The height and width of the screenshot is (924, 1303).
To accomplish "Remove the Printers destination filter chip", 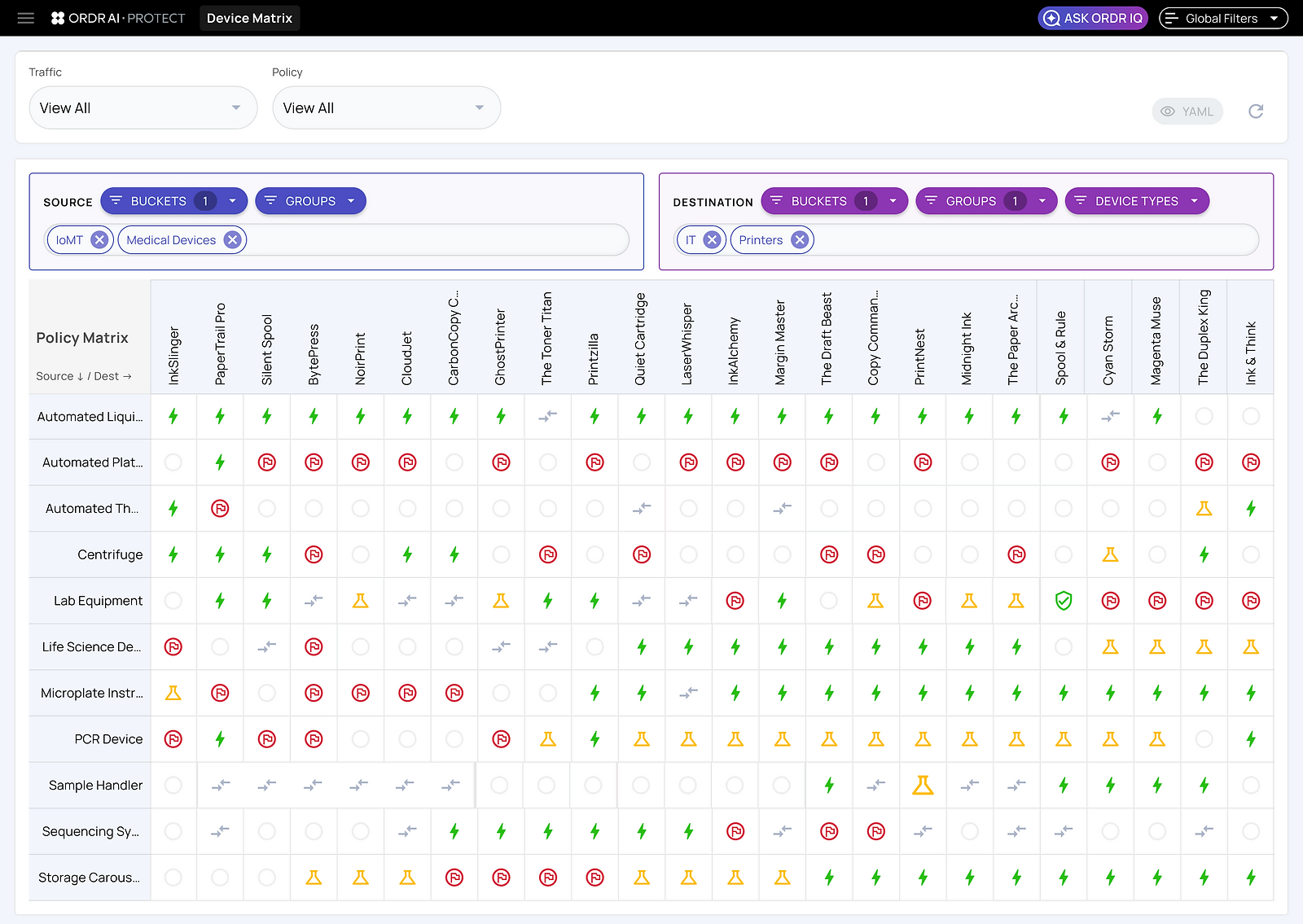I will tap(800, 240).
